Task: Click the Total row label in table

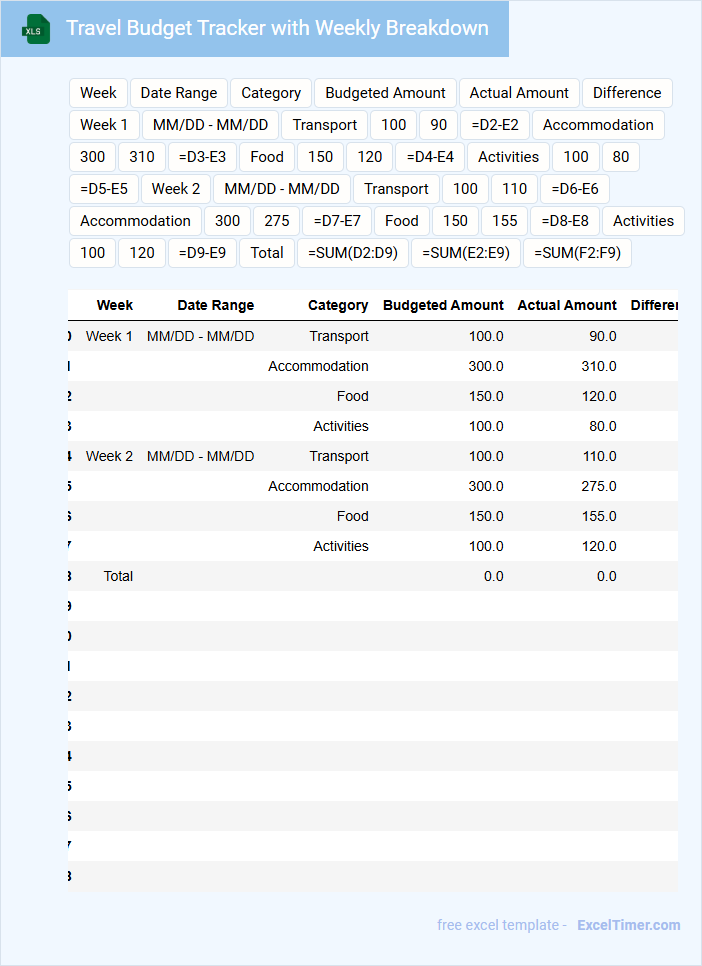Action: 118,576
